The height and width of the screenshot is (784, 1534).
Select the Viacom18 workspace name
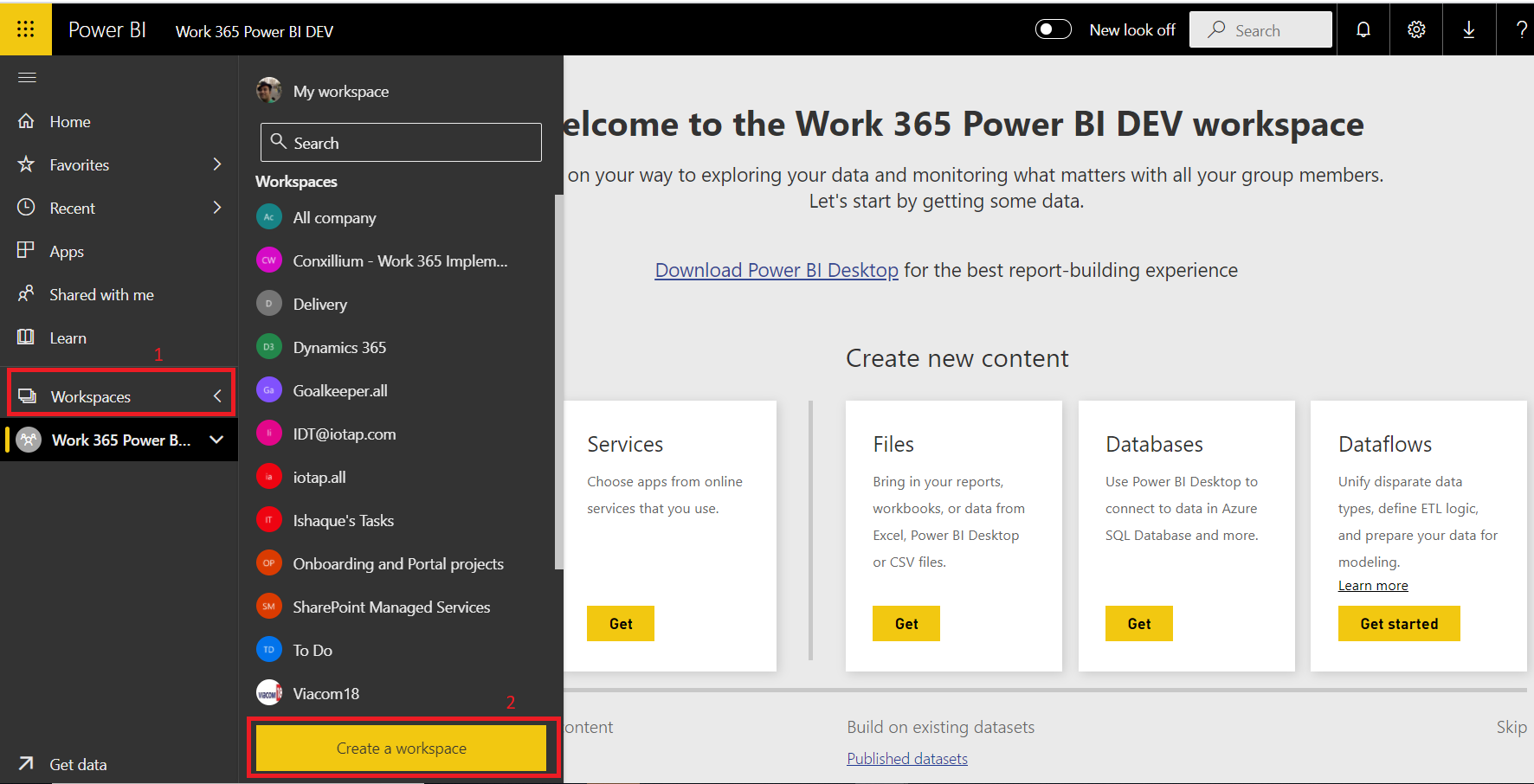pyautogui.click(x=326, y=693)
